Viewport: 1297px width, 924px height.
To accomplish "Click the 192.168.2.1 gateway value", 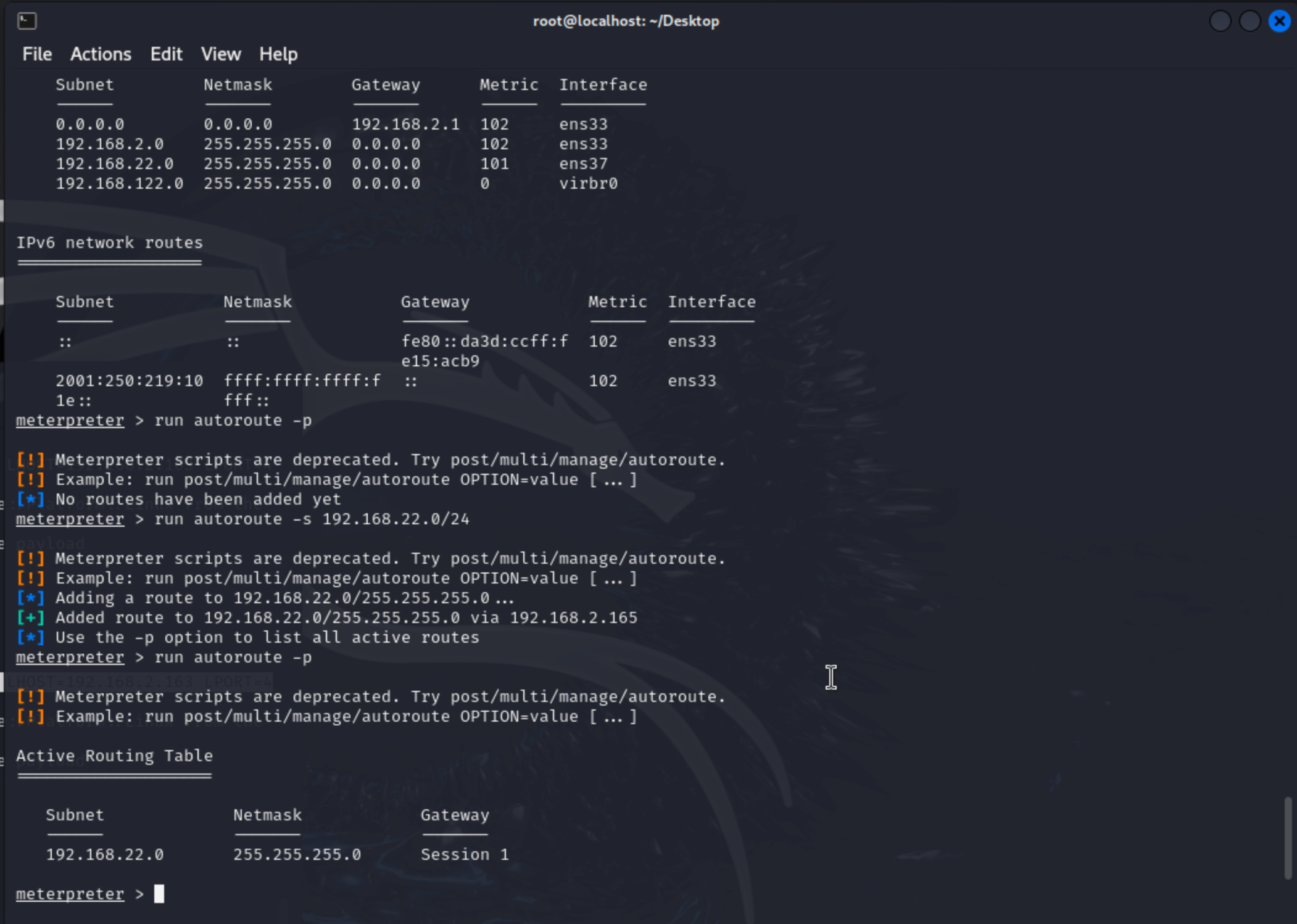I will (x=405, y=124).
